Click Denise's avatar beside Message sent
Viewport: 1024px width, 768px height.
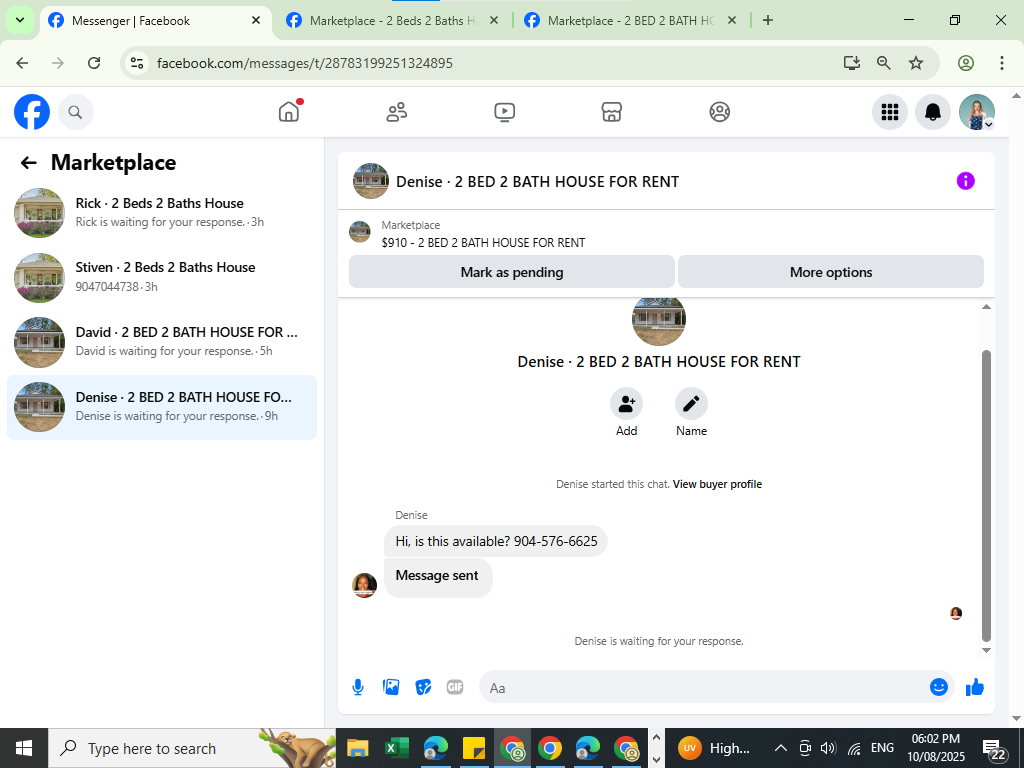pos(364,585)
